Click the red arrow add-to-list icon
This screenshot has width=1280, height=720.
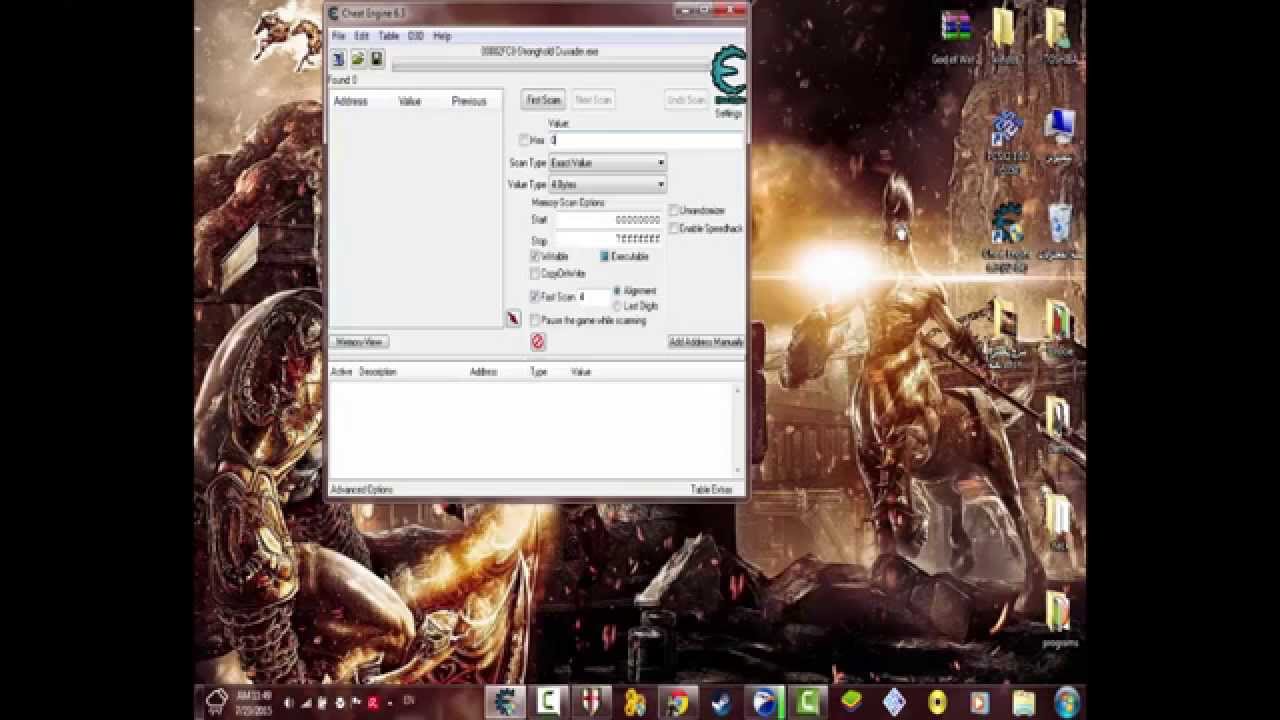click(x=513, y=318)
